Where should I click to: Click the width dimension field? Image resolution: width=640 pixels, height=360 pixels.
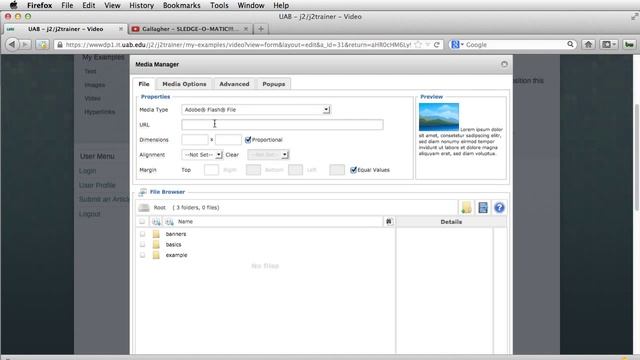[195, 140]
